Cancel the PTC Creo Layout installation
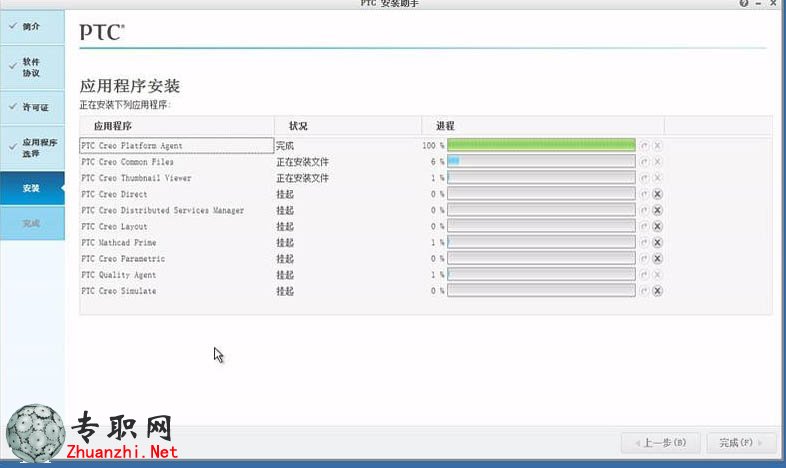 657,226
